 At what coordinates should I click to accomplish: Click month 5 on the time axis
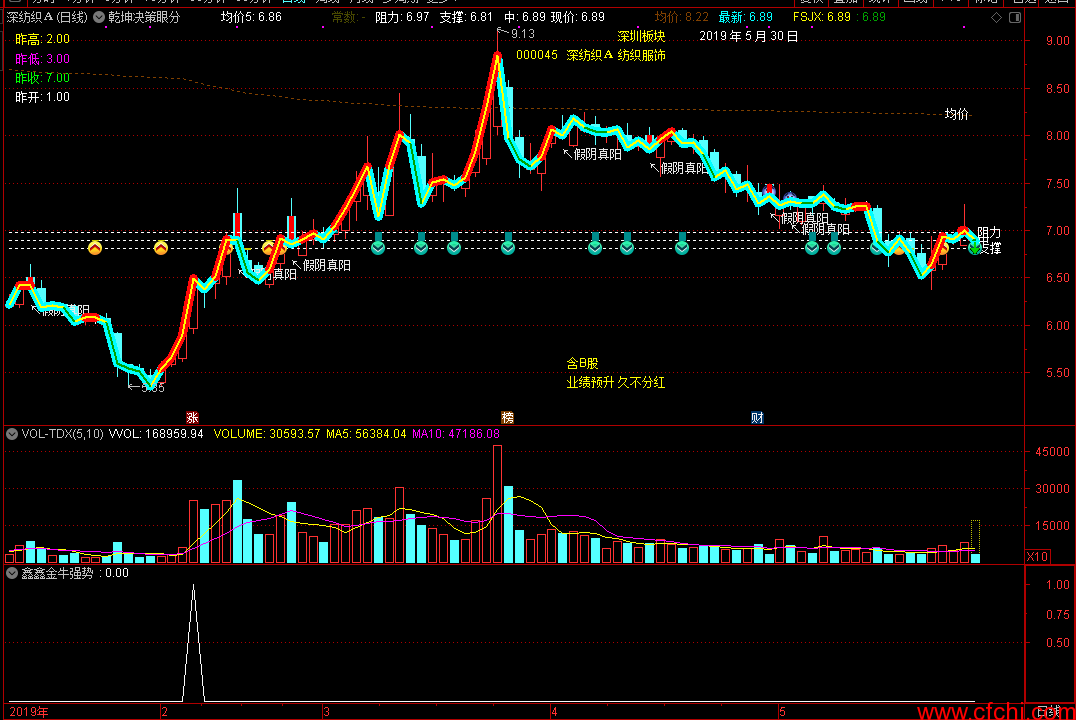tap(782, 712)
